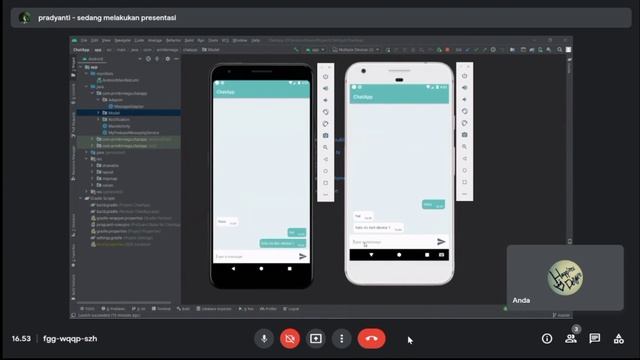Screen dimensions: 640x360
Task: Leave the call with red hang-up button
Action: tap(371, 338)
